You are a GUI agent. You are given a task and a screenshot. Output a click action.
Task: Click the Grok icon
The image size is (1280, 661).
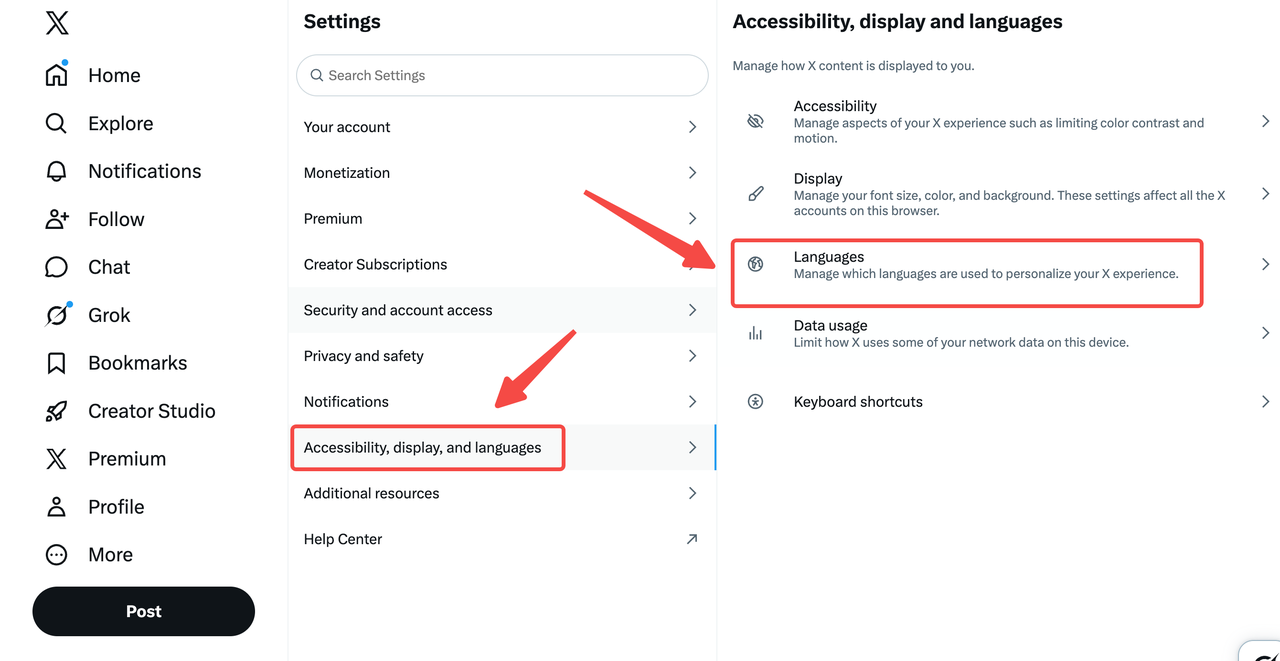pyautogui.click(x=57, y=315)
